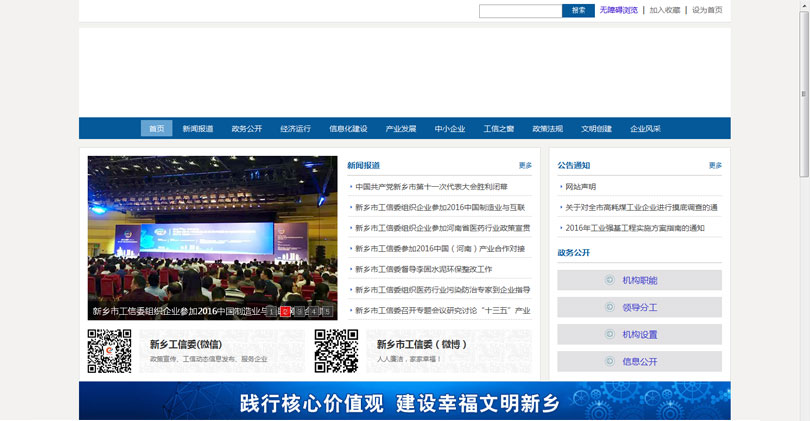Open 更多 next to 新闻报道
The width and height of the screenshot is (810, 421).
tap(525, 165)
